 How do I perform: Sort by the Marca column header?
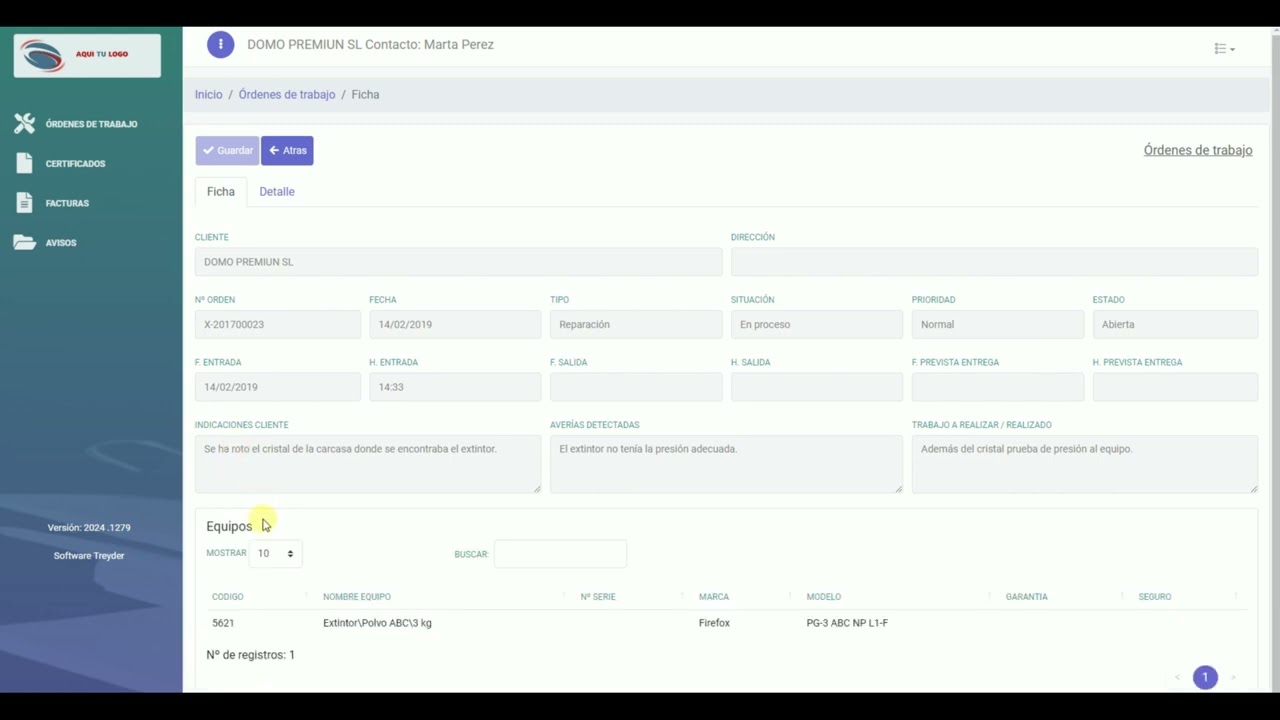coord(714,597)
